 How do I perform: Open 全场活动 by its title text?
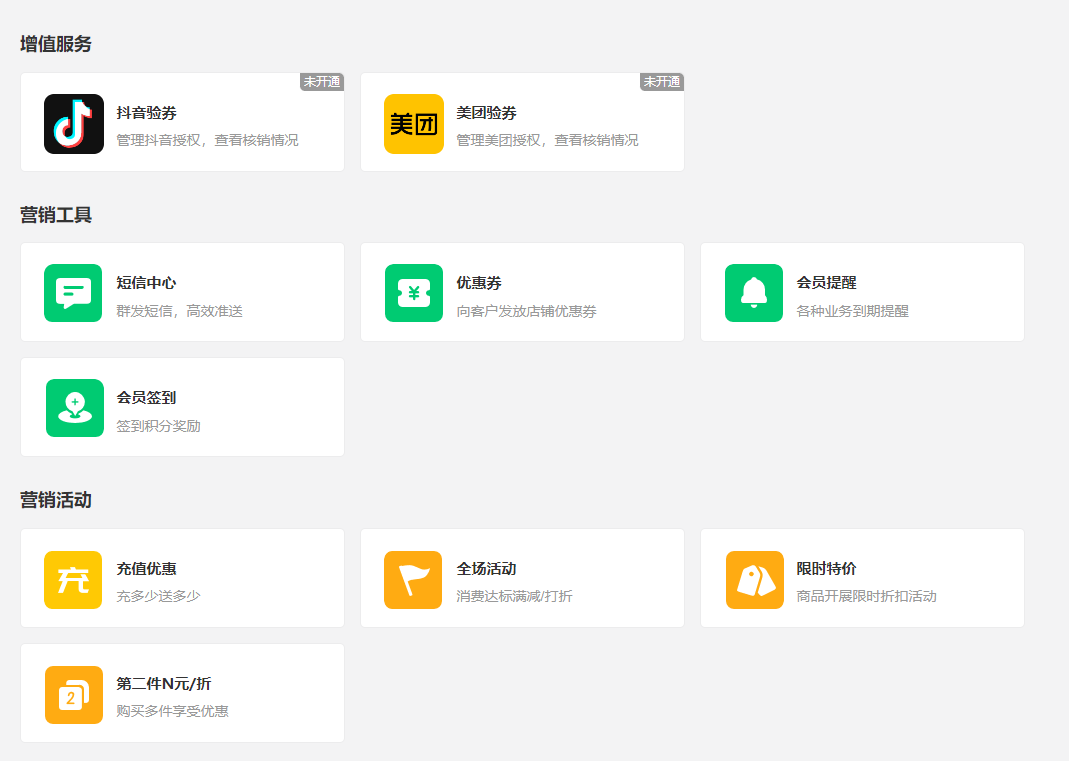point(487,569)
